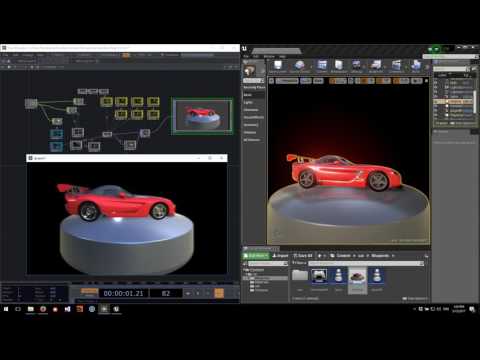
Task: Open the Windows Action Center icon
Action: pos(472,309)
